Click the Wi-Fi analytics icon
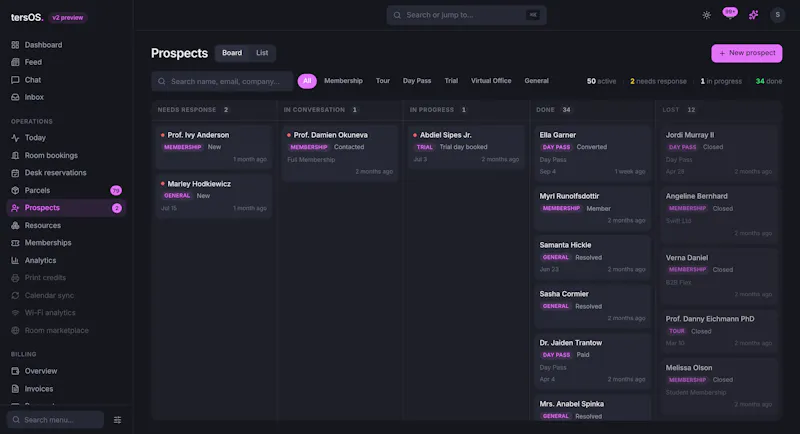The height and width of the screenshot is (434, 800). point(15,313)
